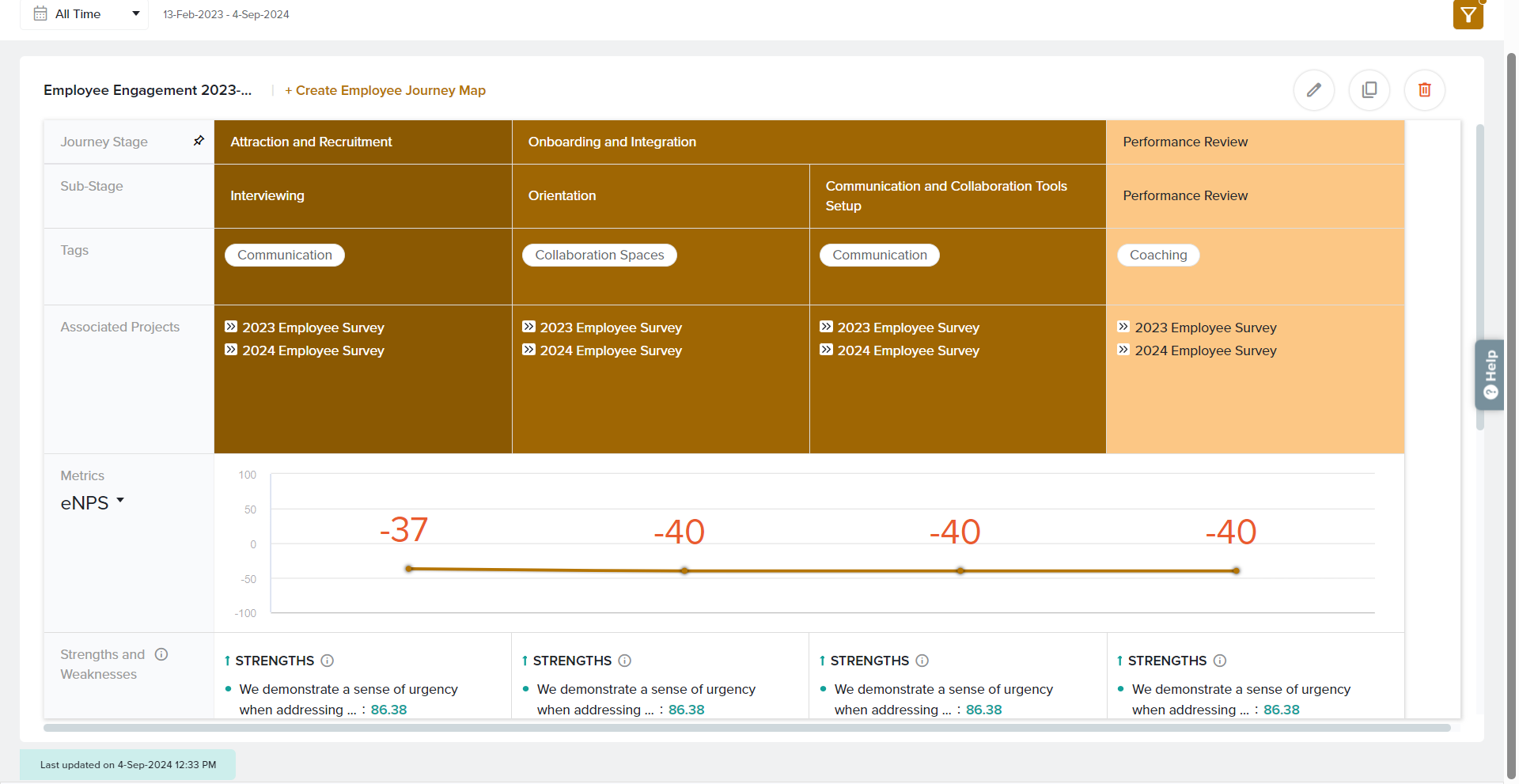Toggle the pin icon beside Journey Stage
Image resolution: width=1519 pixels, height=784 pixels.
pos(199,141)
